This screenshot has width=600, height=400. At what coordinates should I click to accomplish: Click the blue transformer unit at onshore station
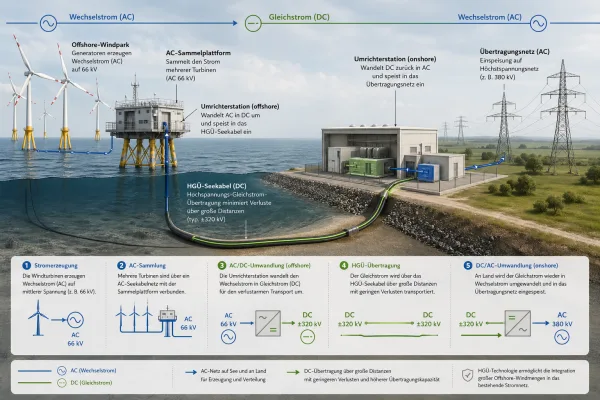point(430,172)
